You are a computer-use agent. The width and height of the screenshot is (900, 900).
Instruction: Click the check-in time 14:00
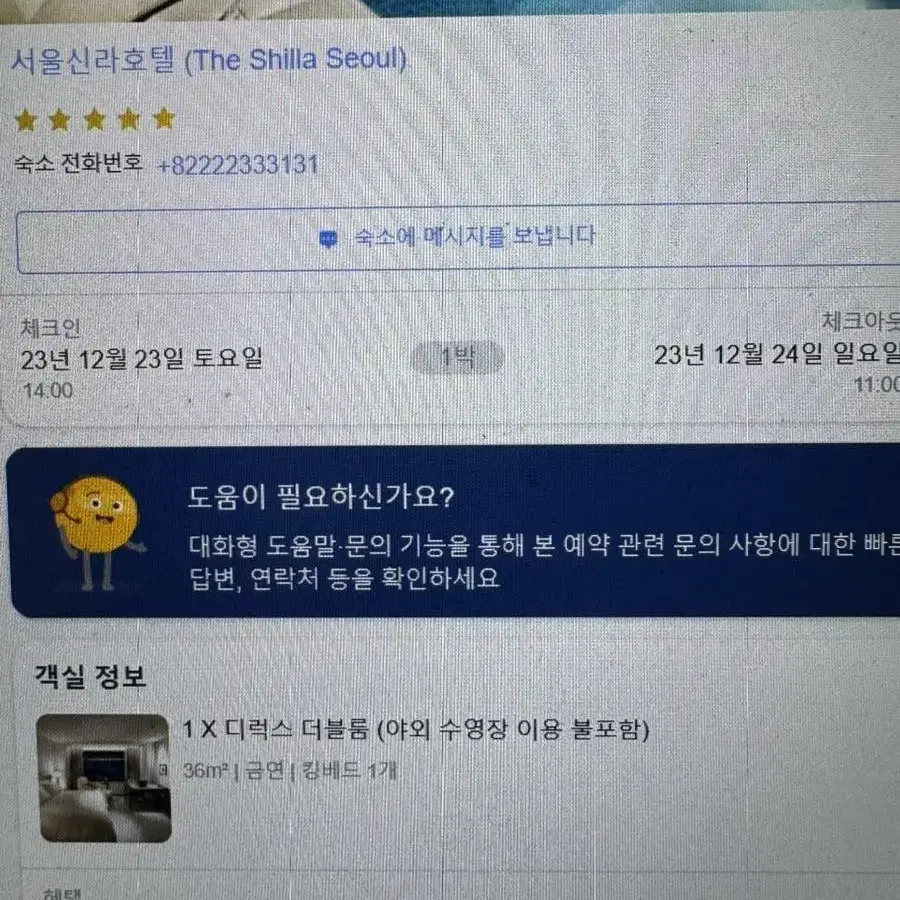(x=48, y=391)
